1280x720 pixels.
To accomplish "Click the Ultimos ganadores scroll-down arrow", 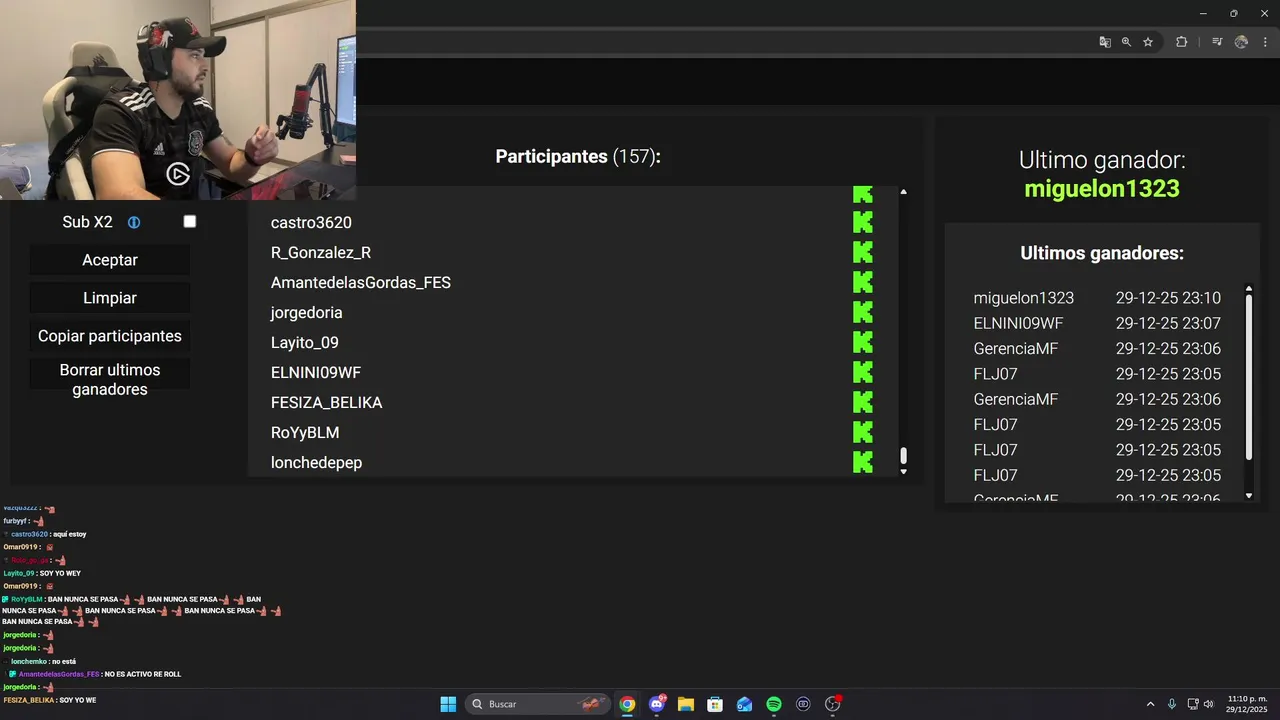I will pyautogui.click(x=1248, y=495).
